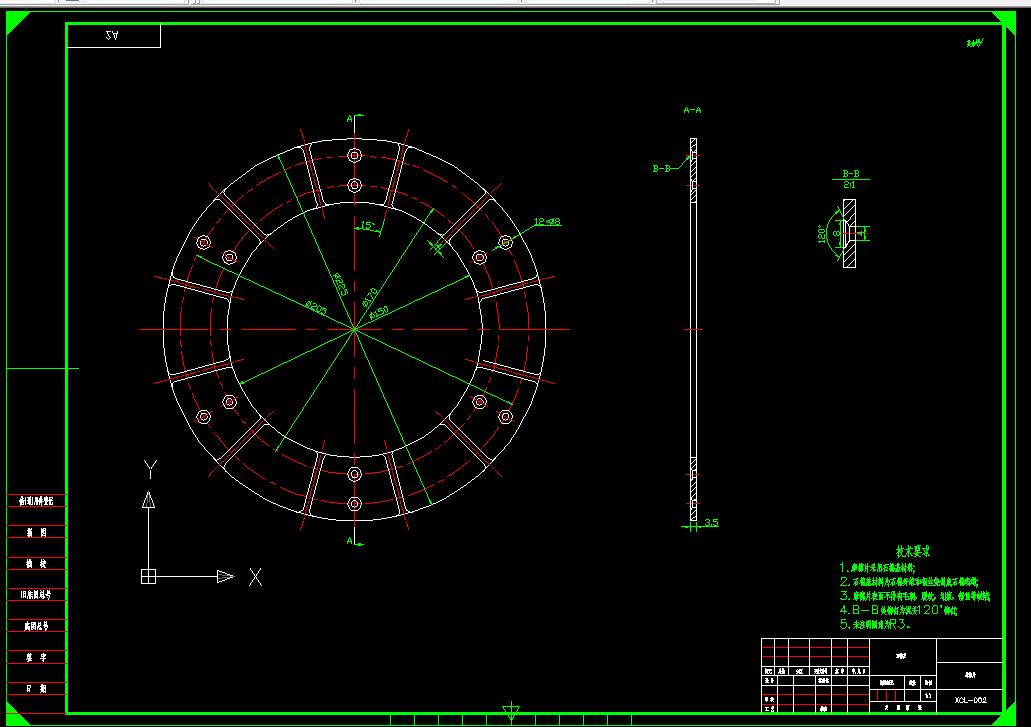Select the XCL-002 drawing number in title block
Image resolution: width=1031 pixels, height=727 pixels.
[x=971, y=700]
